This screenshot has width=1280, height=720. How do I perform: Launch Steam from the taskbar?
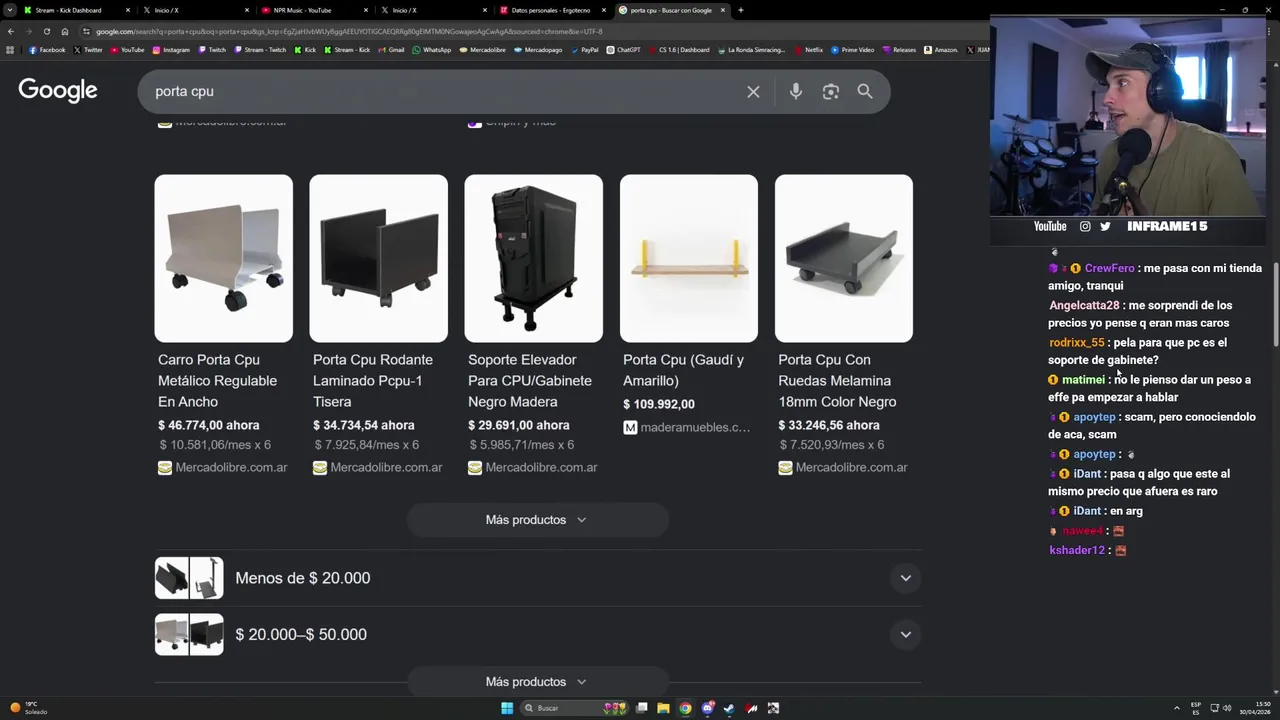729,708
